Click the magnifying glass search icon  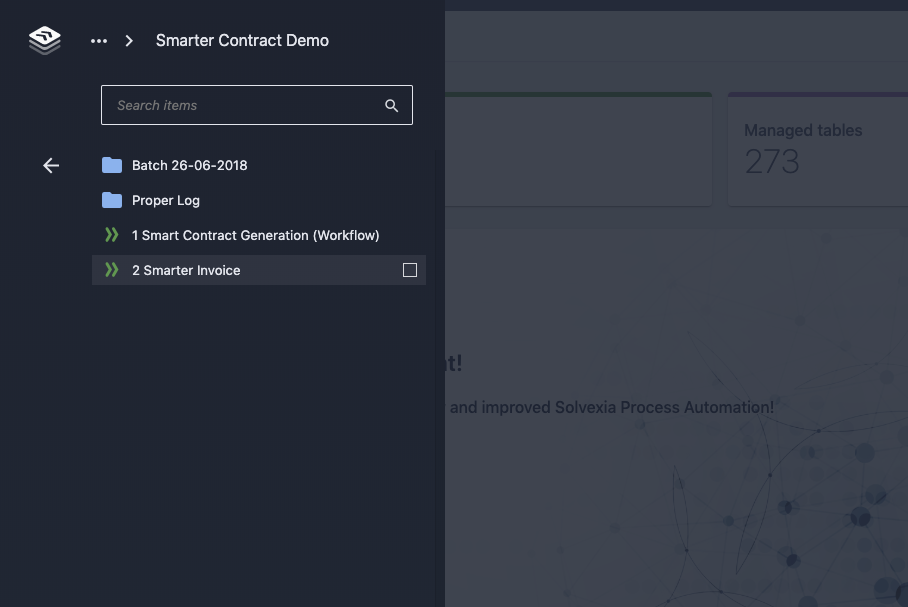392,106
